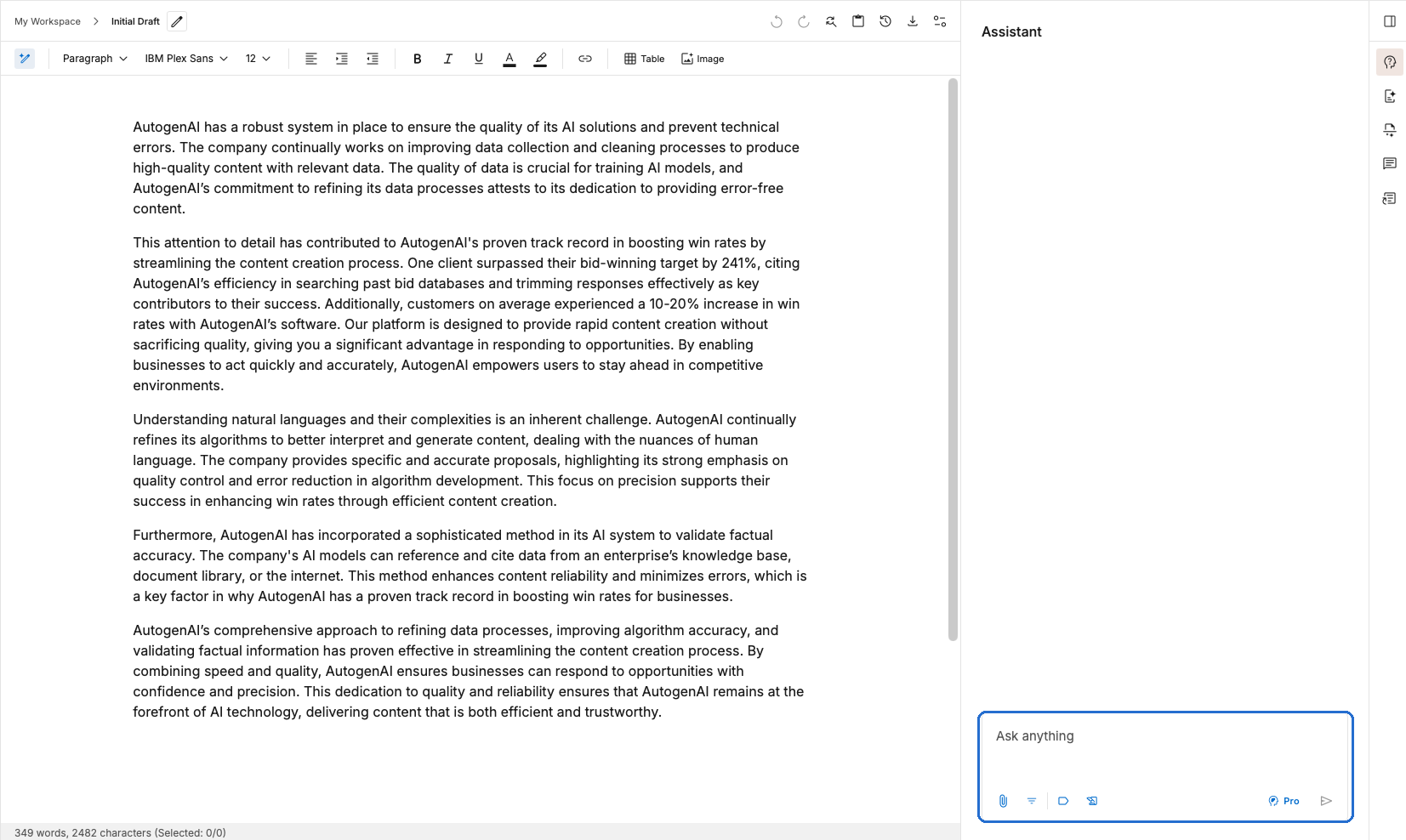
Task: Click the tag label icon in chat box
Action: point(1063,801)
